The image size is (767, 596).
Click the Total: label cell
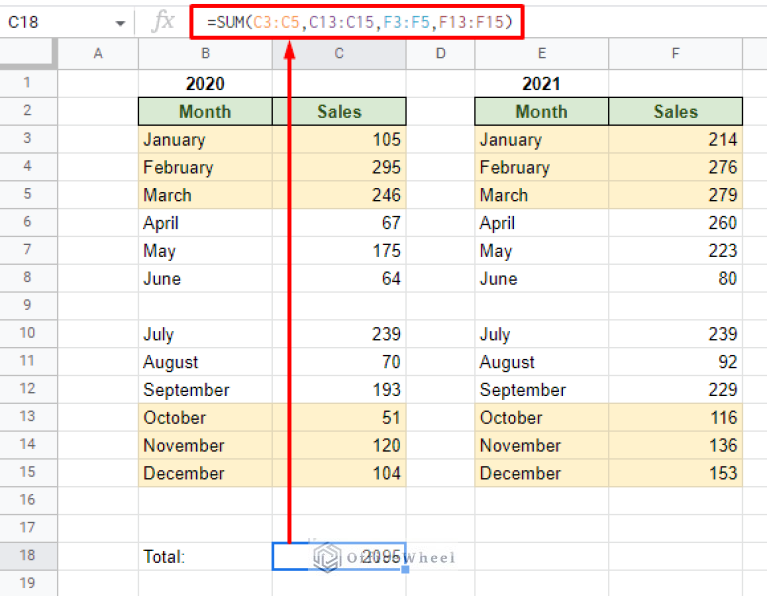pos(205,557)
